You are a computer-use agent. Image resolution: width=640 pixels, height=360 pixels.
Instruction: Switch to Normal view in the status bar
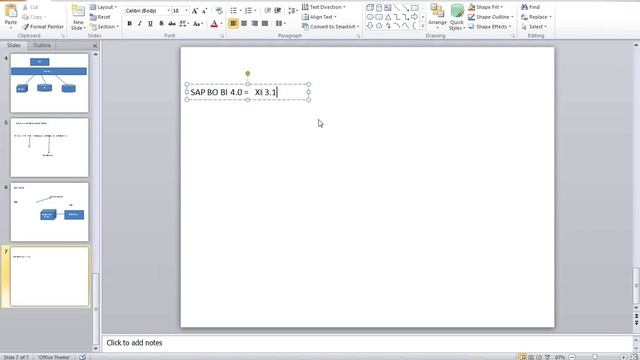(x=523, y=357)
